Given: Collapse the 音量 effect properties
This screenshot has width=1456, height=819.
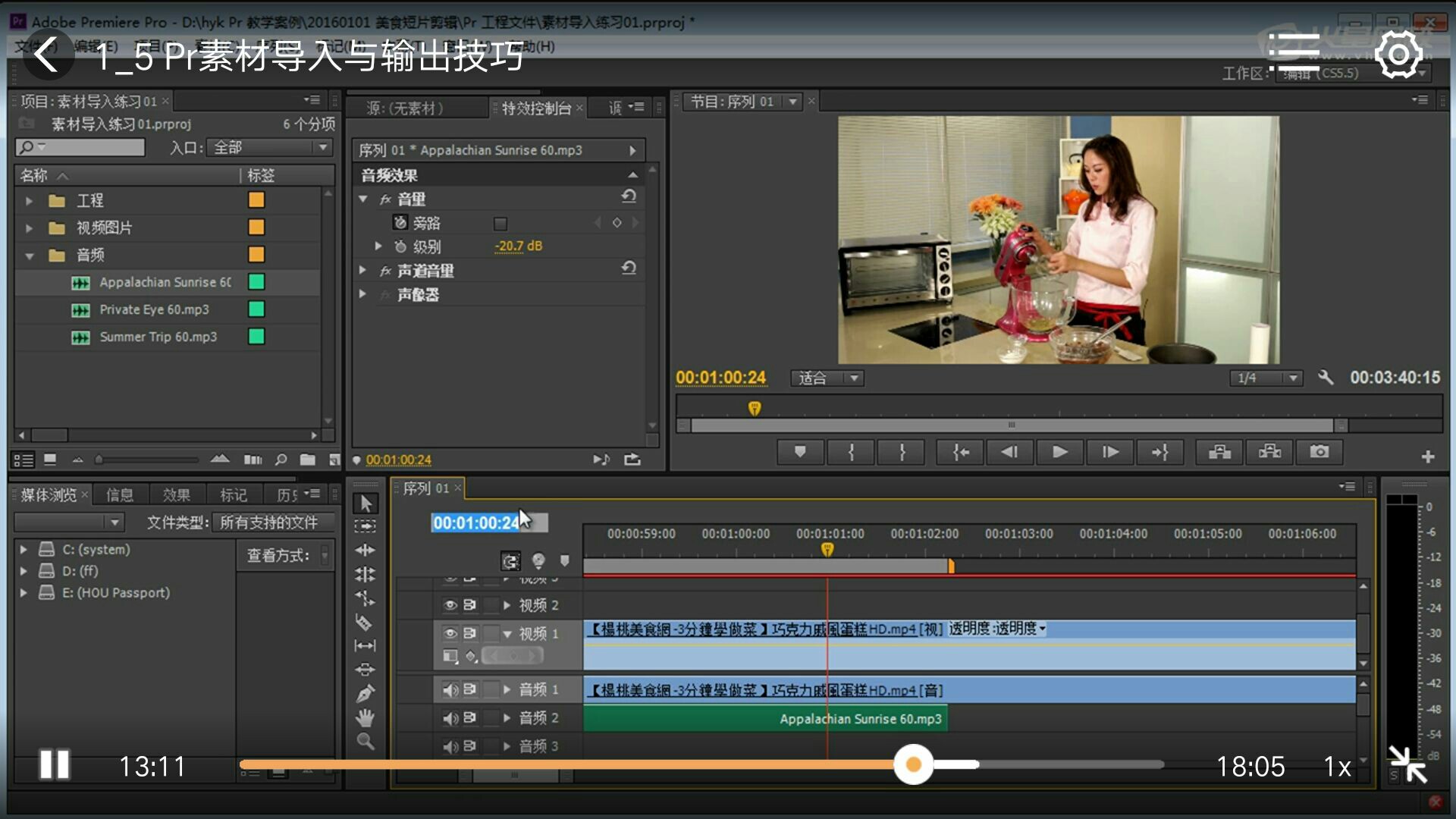Looking at the screenshot, I should pyautogui.click(x=362, y=199).
